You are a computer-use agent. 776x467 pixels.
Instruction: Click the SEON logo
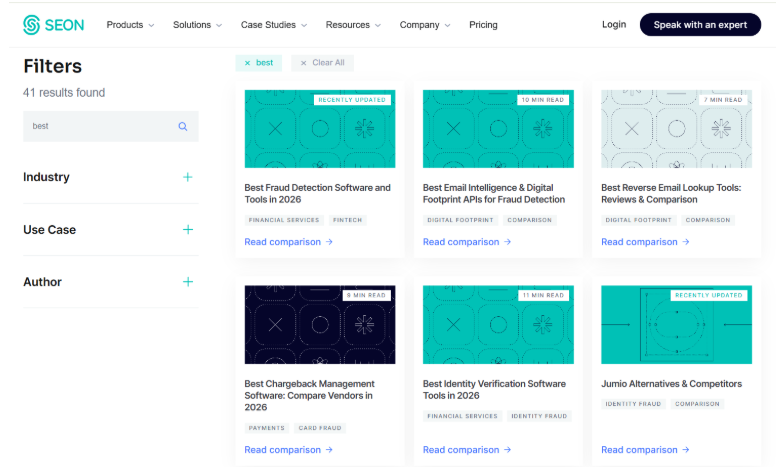(x=53, y=25)
